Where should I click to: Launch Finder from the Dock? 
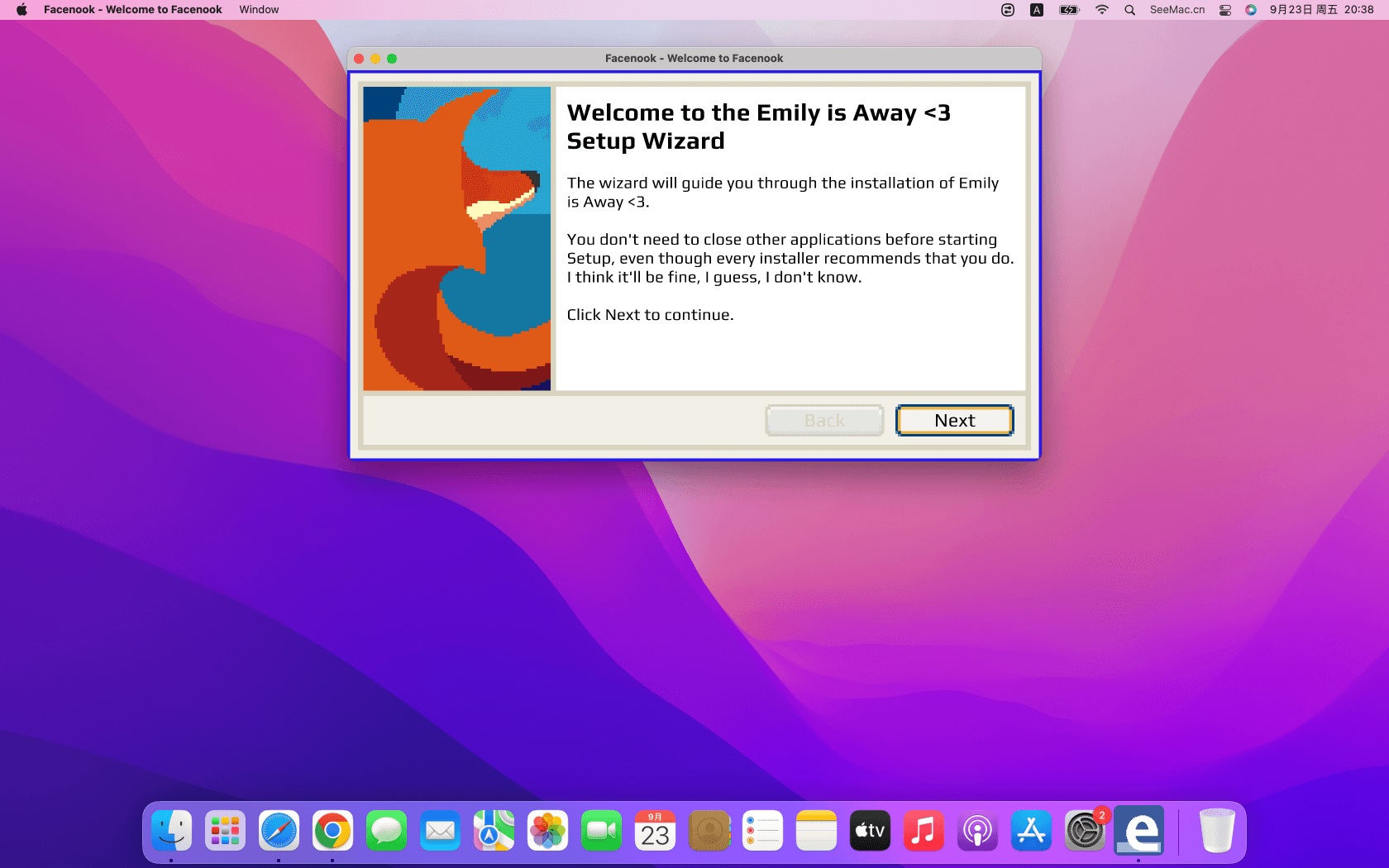tap(172, 831)
